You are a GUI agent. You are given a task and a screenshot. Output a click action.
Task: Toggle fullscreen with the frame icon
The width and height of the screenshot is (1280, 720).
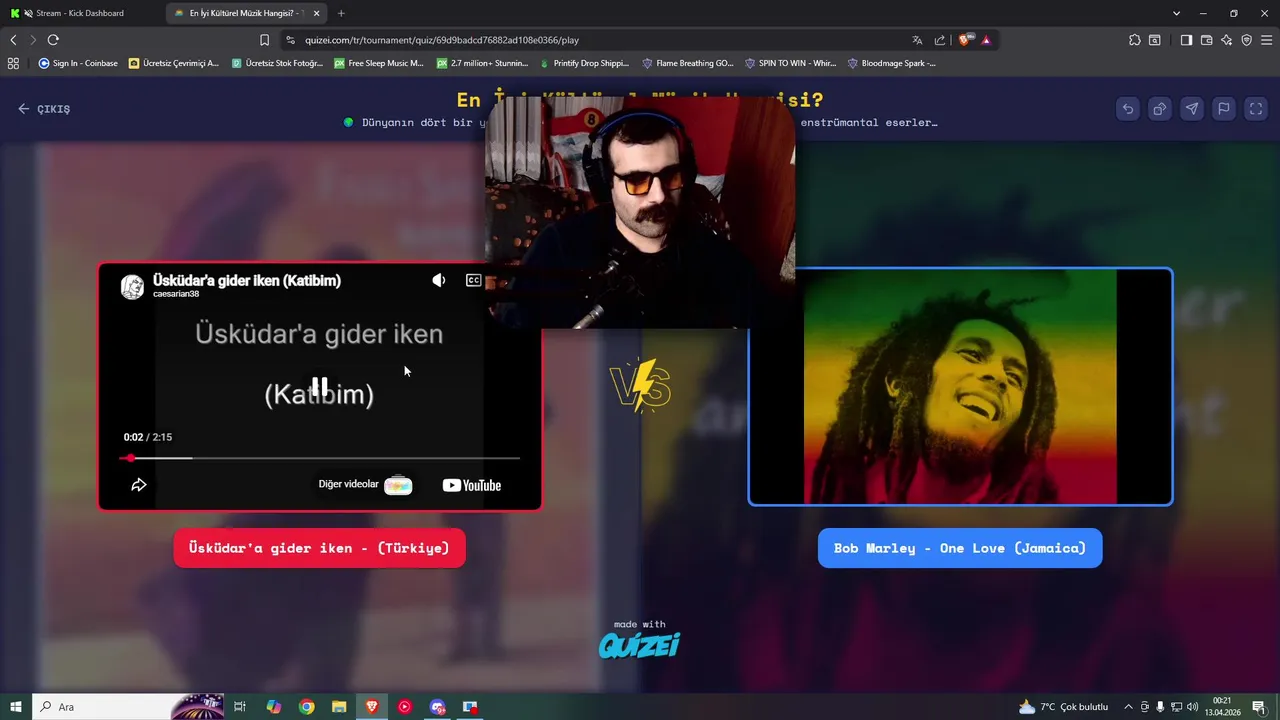pyautogui.click(x=1256, y=109)
